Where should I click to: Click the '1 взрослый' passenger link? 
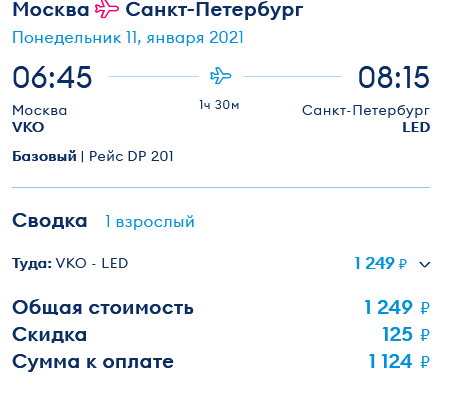150,222
